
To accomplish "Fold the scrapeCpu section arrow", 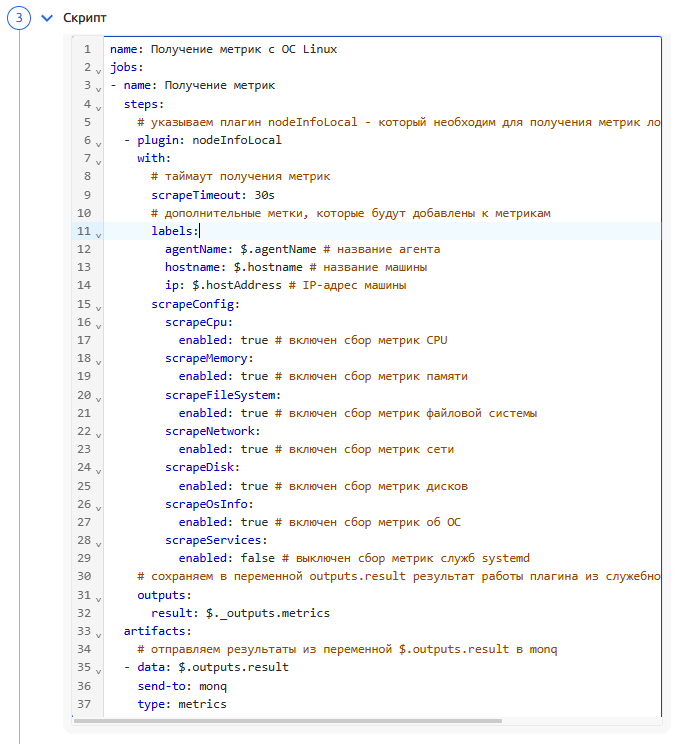I will tap(98, 324).
